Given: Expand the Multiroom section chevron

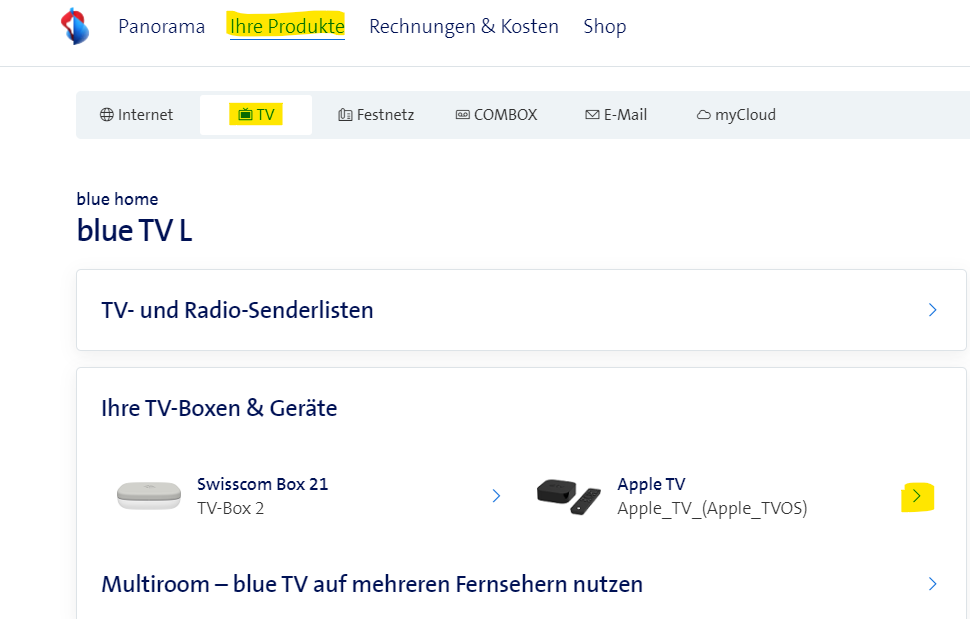Looking at the screenshot, I should 932,584.
